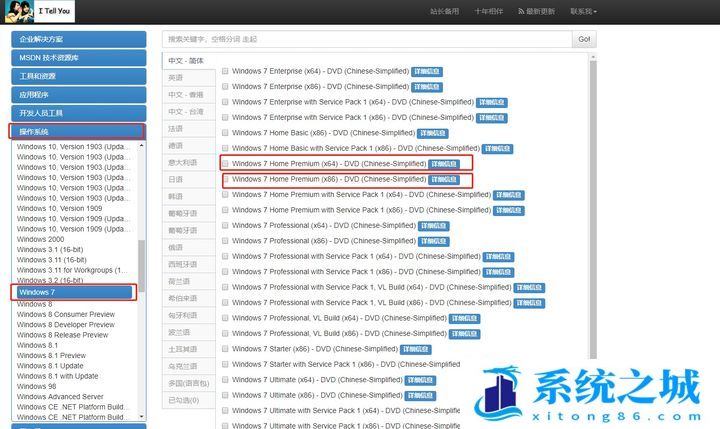Select Windows 8 Consumer Preview
Image resolution: width=720 pixels, height=429 pixels.
(66, 314)
